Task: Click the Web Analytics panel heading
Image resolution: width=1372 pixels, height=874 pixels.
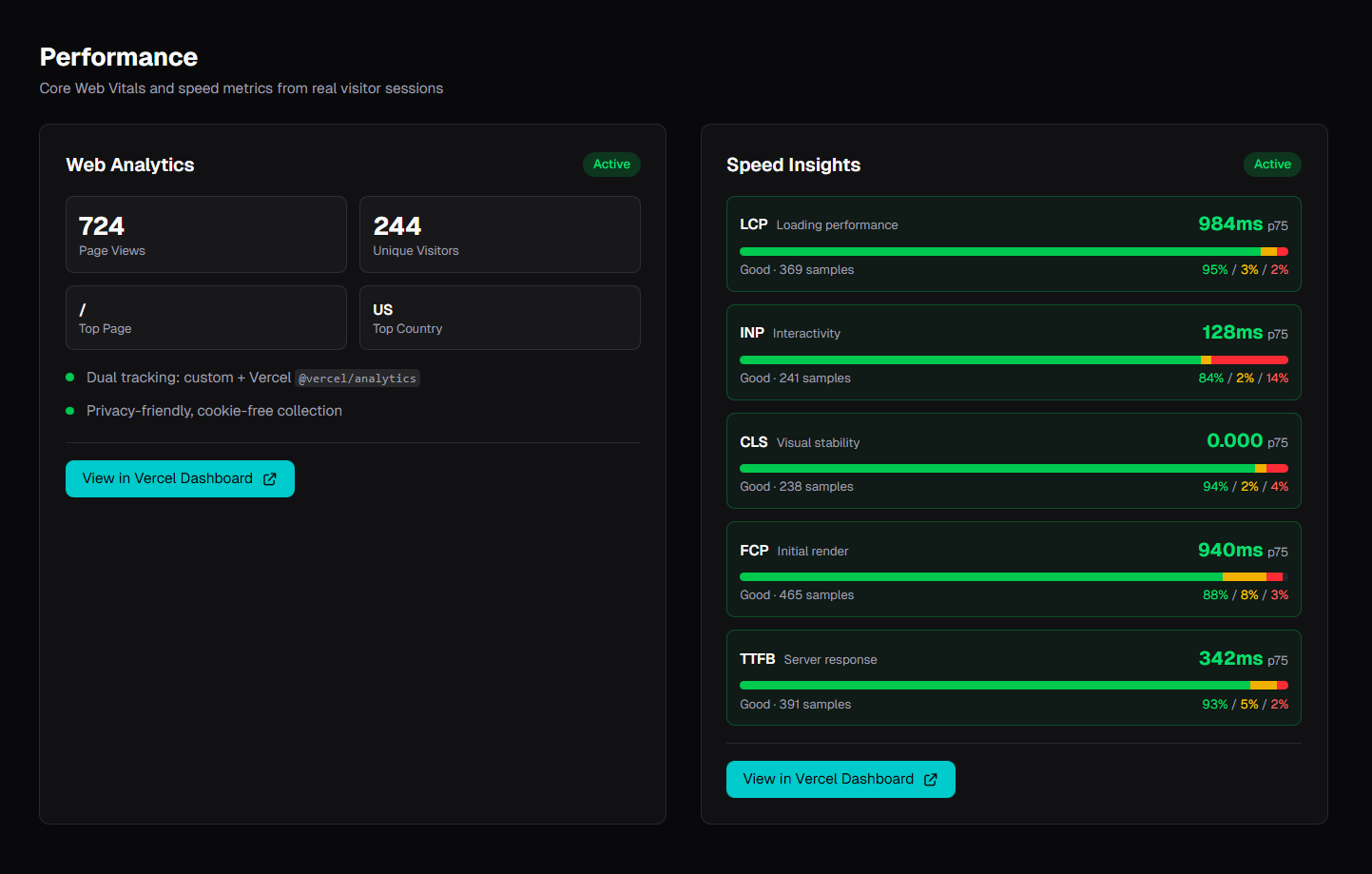Action: tap(129, 165)
